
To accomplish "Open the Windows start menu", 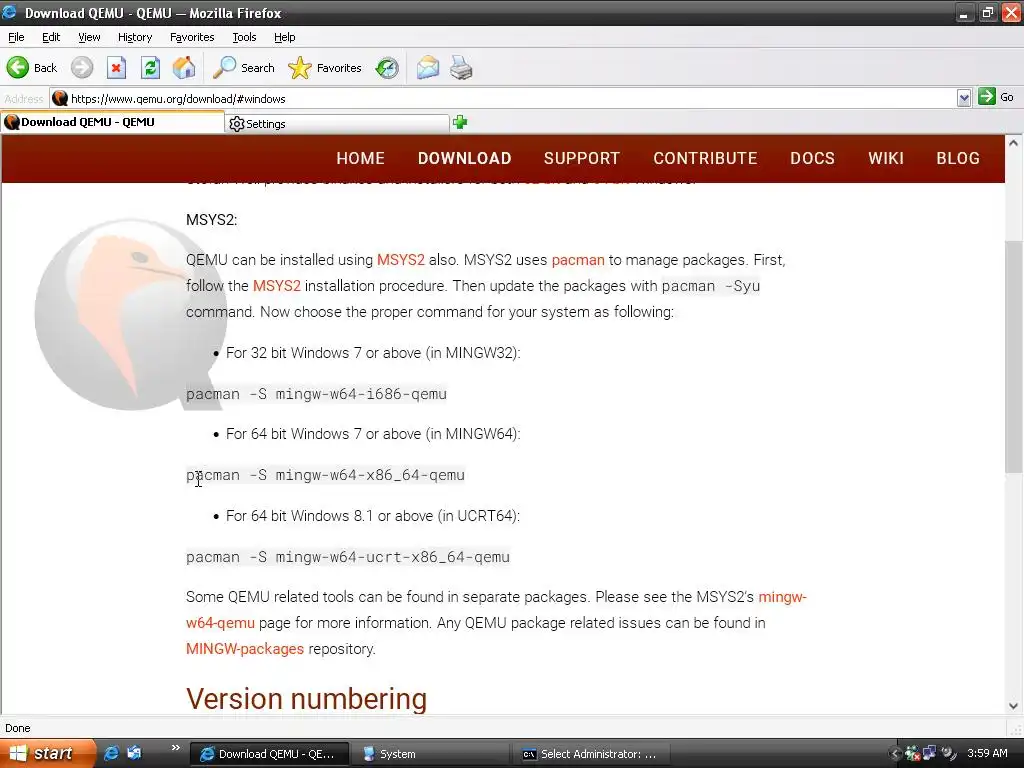I will (47, 754).
